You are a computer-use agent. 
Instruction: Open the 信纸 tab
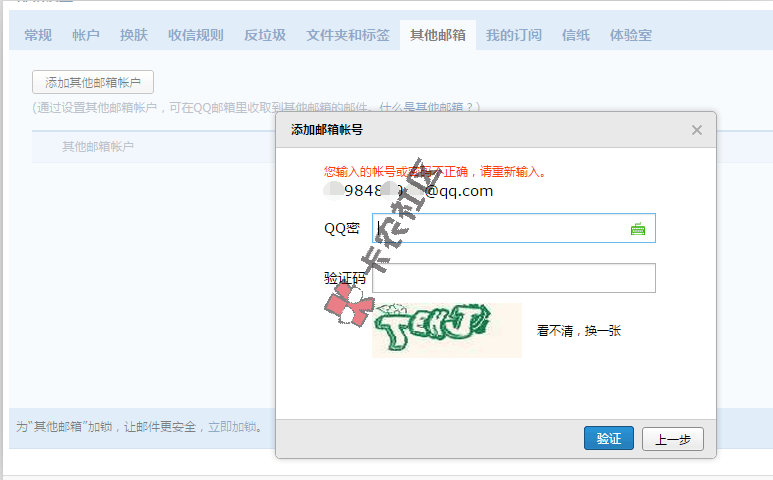[x=575, y=35]
